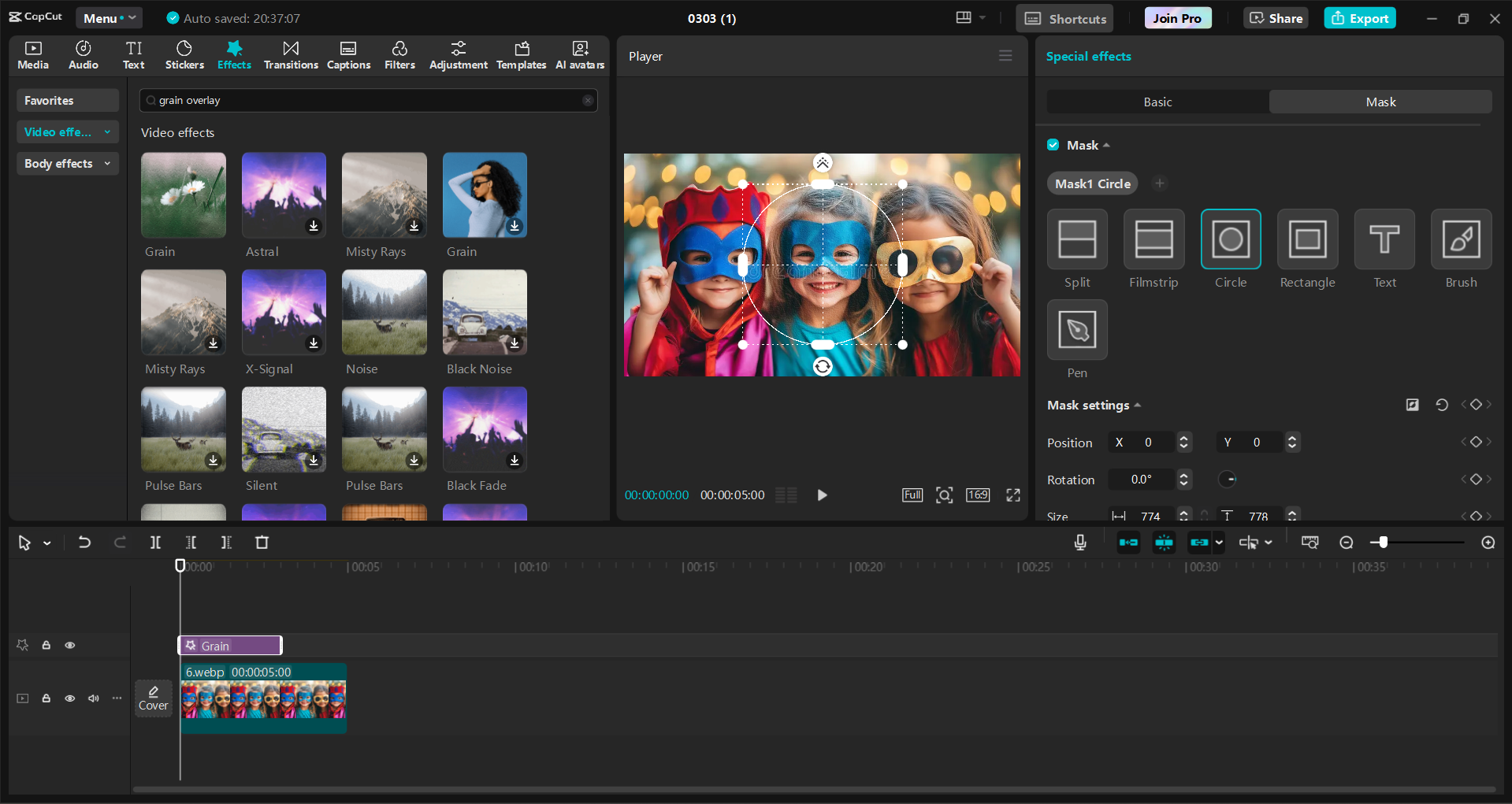Select the Text mask shape
The image size is (1512, 804).
[1384, 240]
